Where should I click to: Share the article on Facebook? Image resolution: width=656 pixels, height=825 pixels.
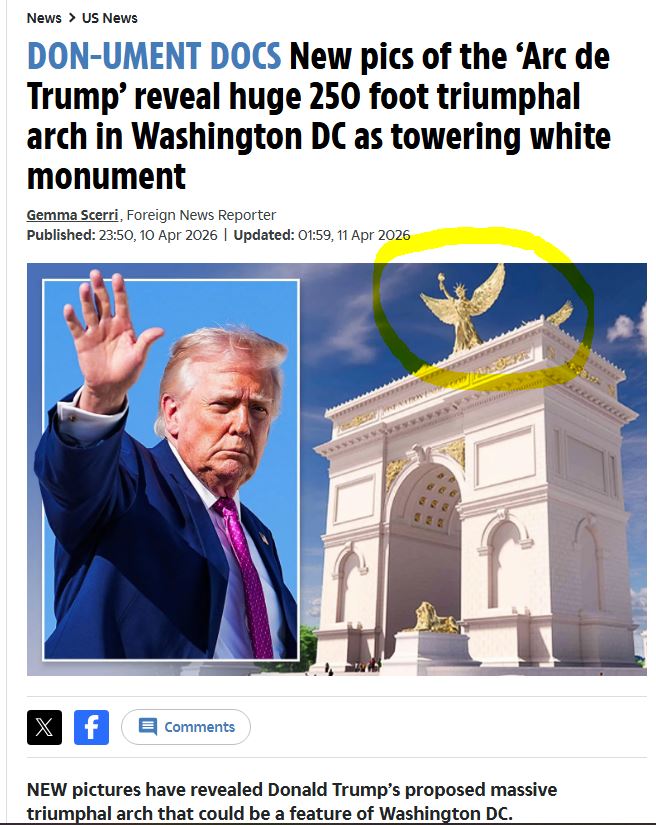tap(92, 727)
